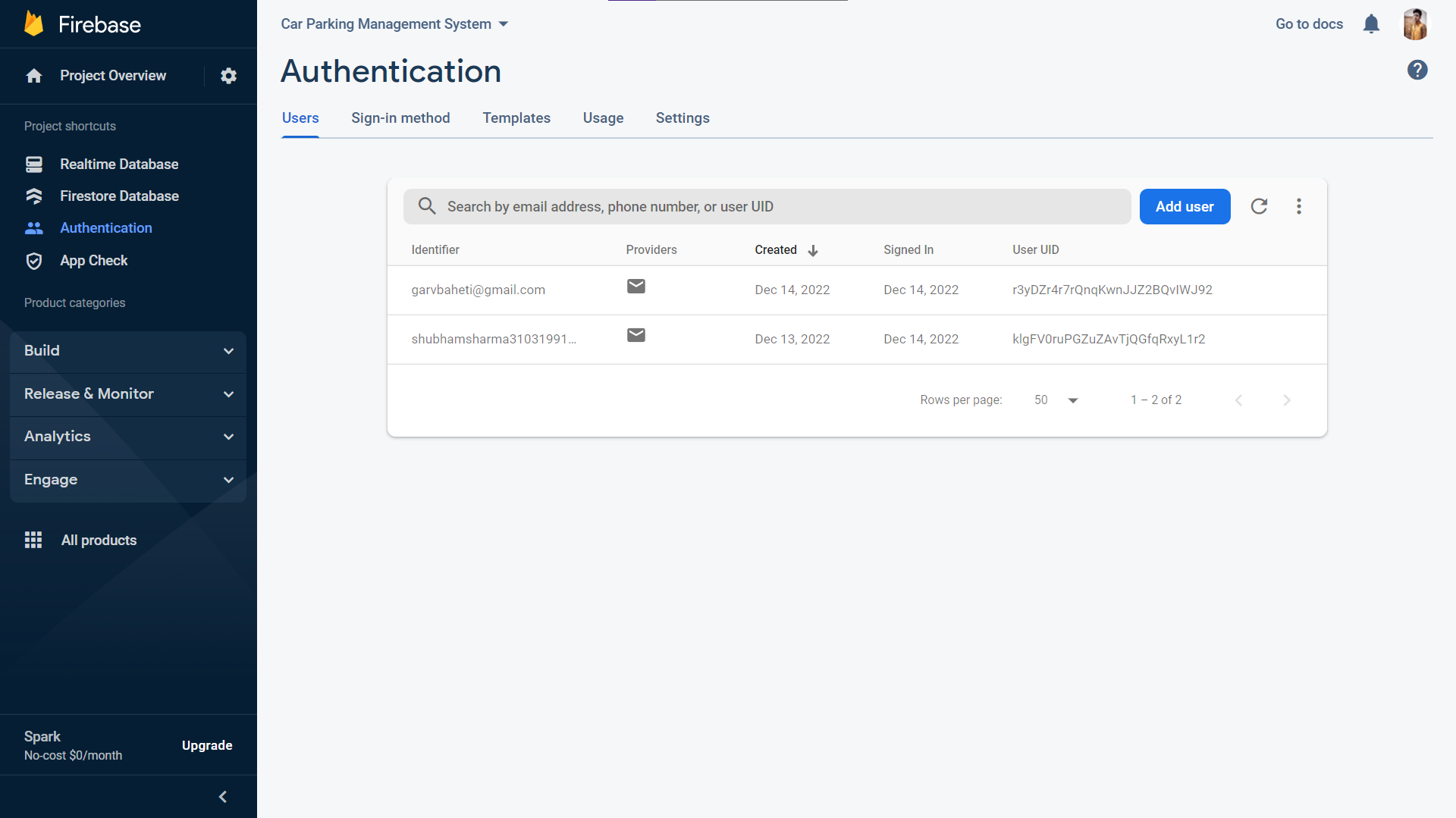Open Realtime Database from shortcuts
The width and height of the screenshot is (1456, 818).
click(119, 165)
